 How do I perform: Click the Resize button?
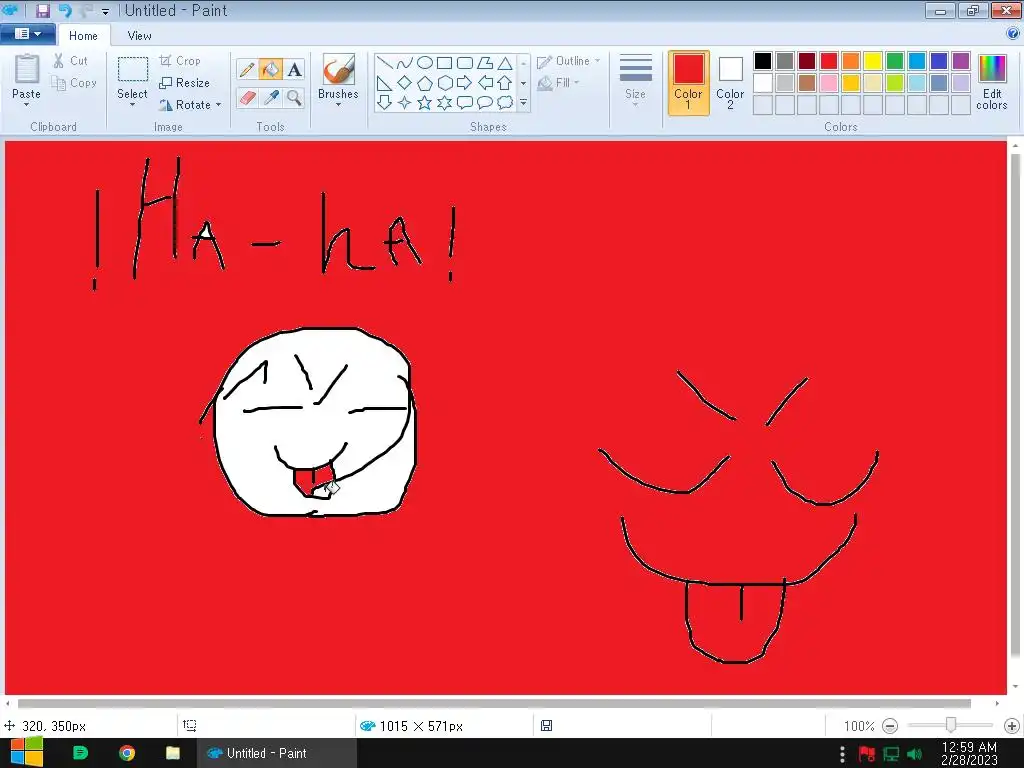point(185,83)
